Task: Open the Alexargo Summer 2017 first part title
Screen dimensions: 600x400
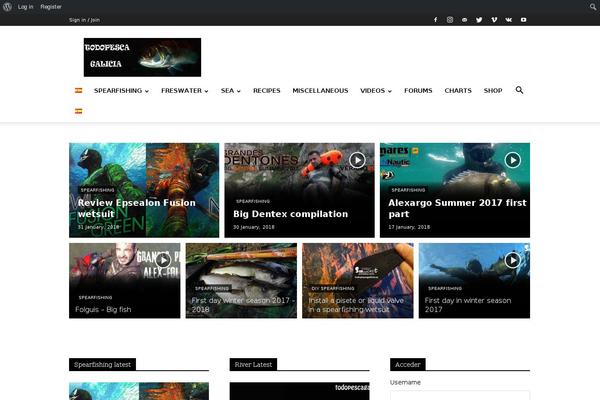Action: 457,208
